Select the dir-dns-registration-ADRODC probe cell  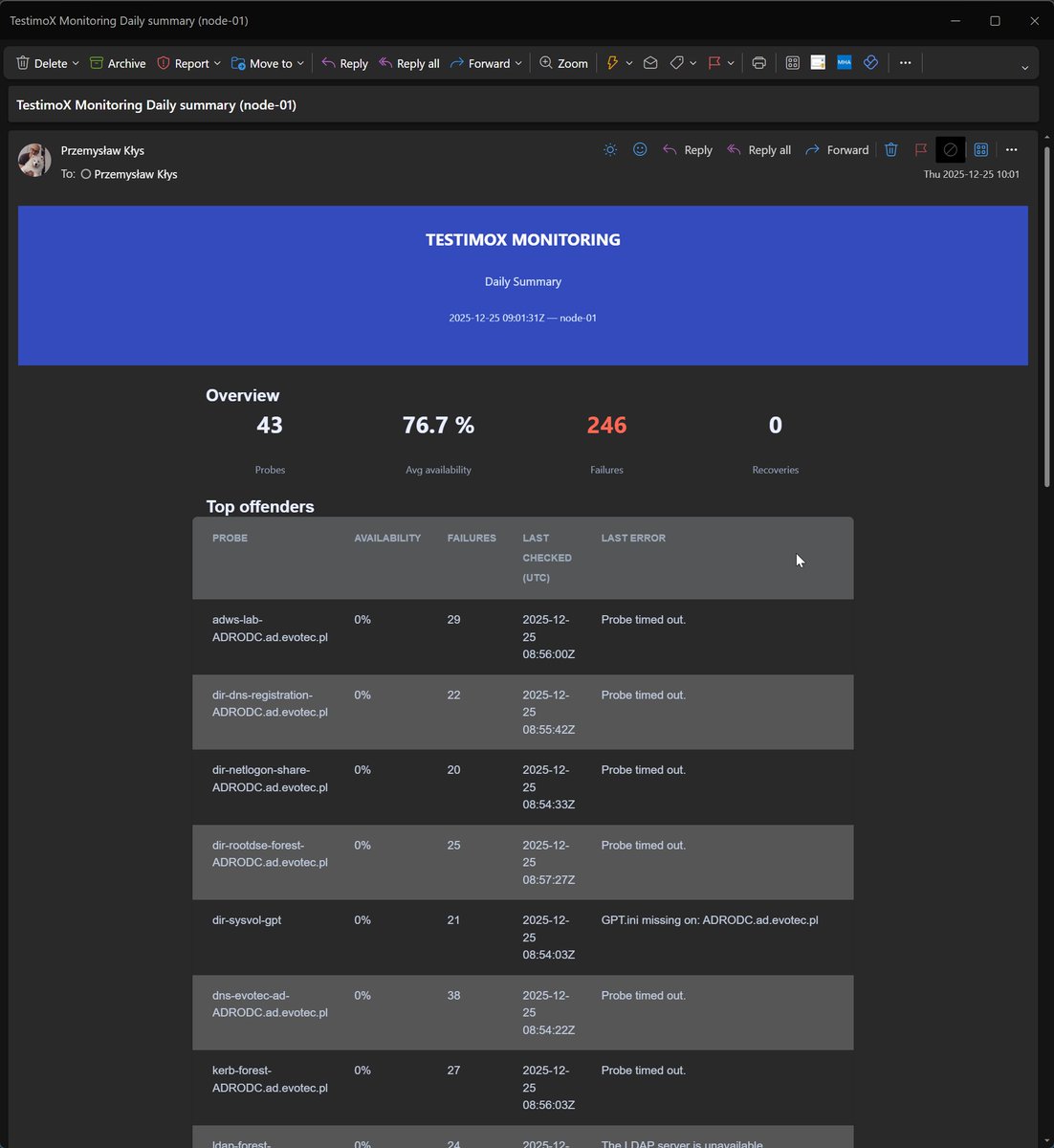[270, 703]
